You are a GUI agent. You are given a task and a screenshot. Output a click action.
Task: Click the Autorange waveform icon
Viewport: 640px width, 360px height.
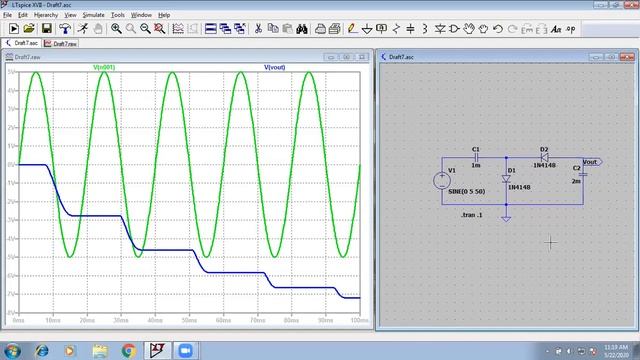point(178,29)
